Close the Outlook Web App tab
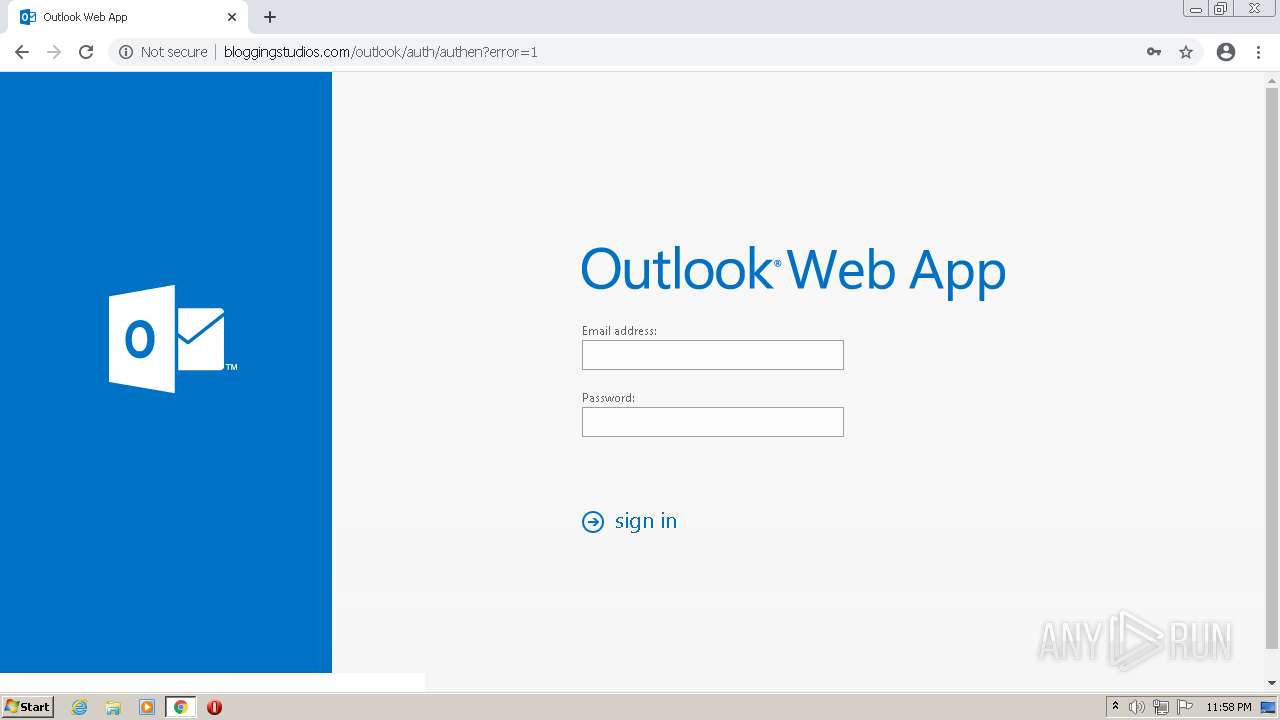 (x=231, y=17)
